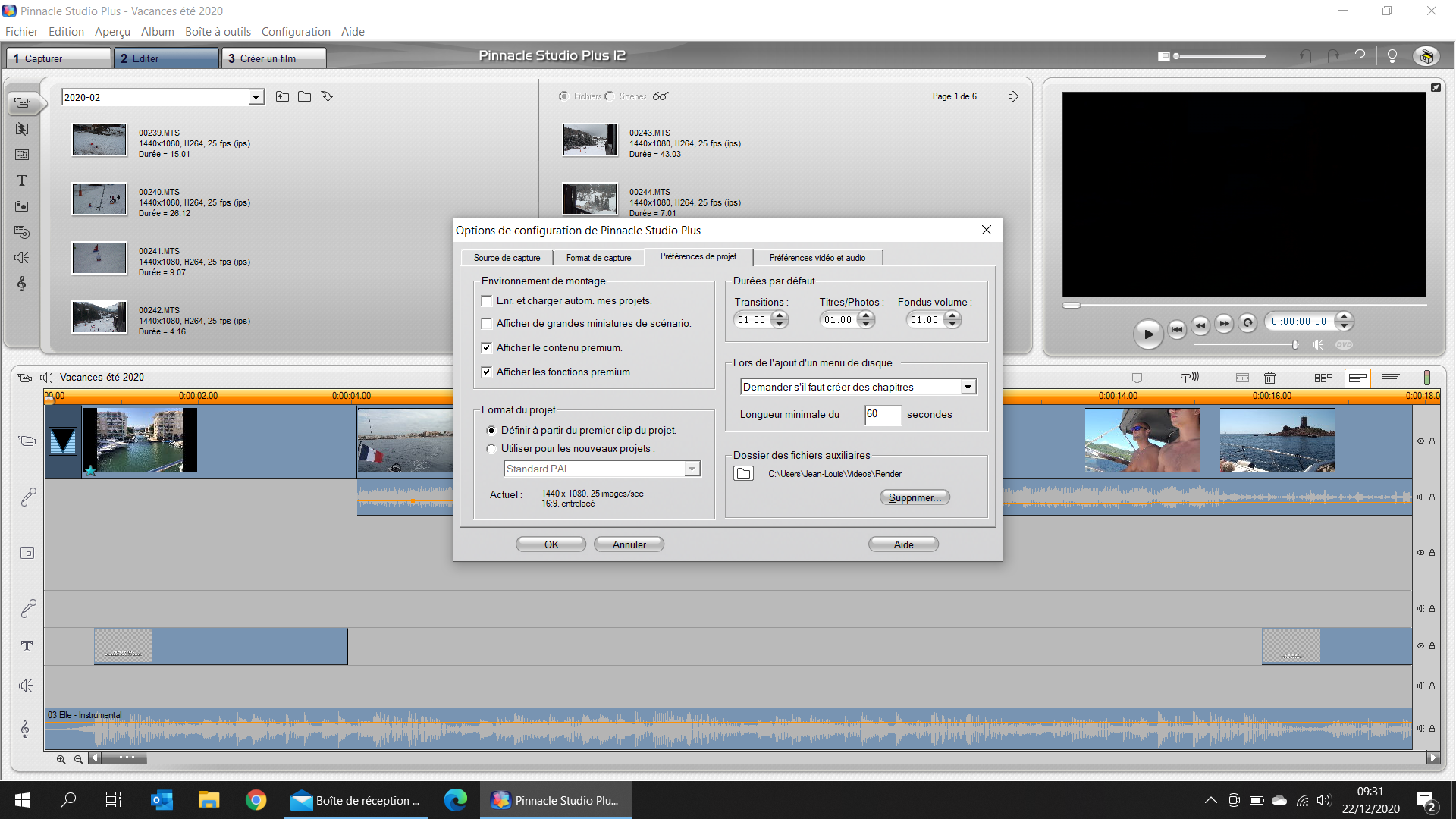Uncheck 'Afficher les fonctions premium'

coord(487,372)
